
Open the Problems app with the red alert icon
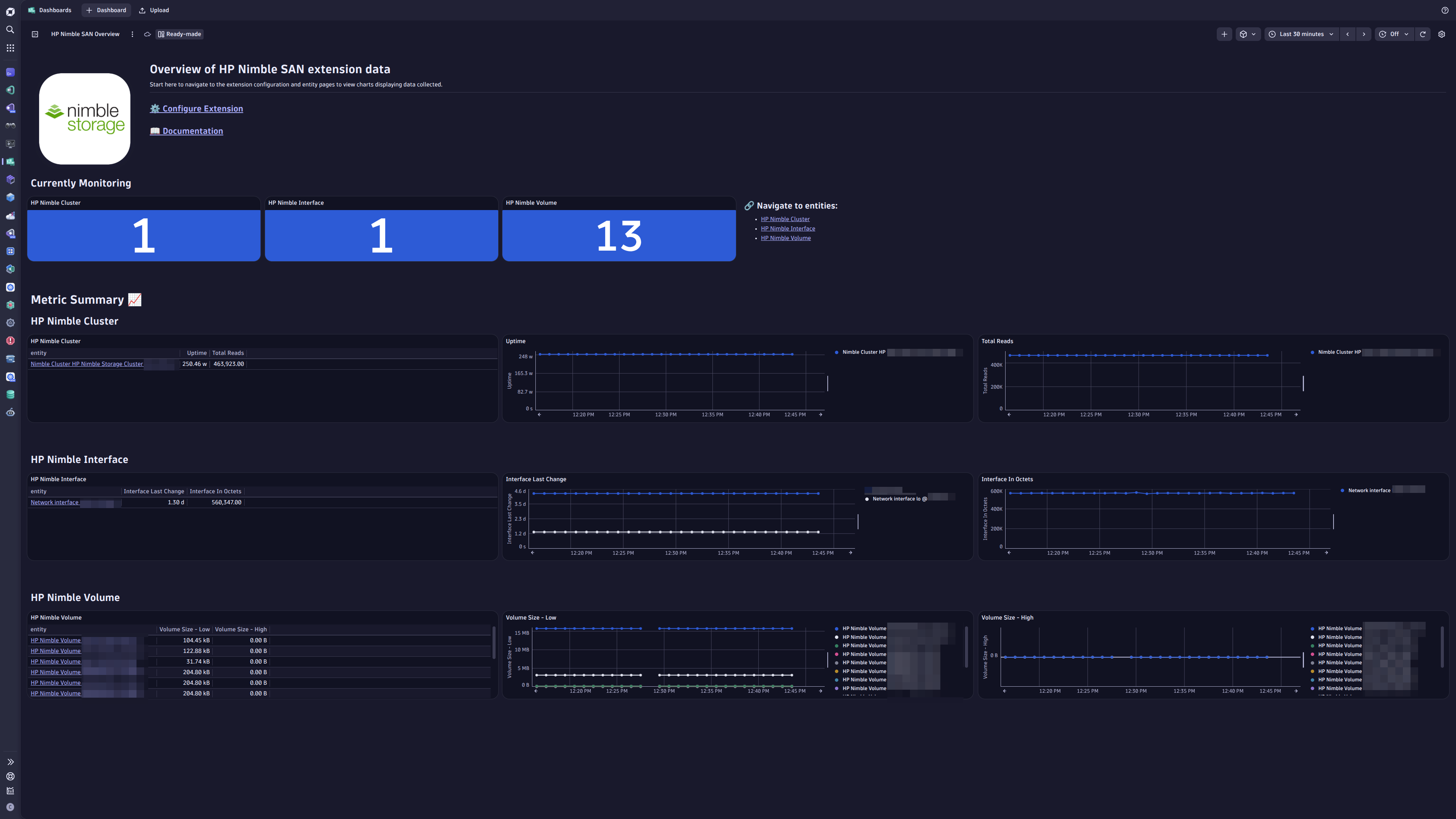(x=10, y=341)
